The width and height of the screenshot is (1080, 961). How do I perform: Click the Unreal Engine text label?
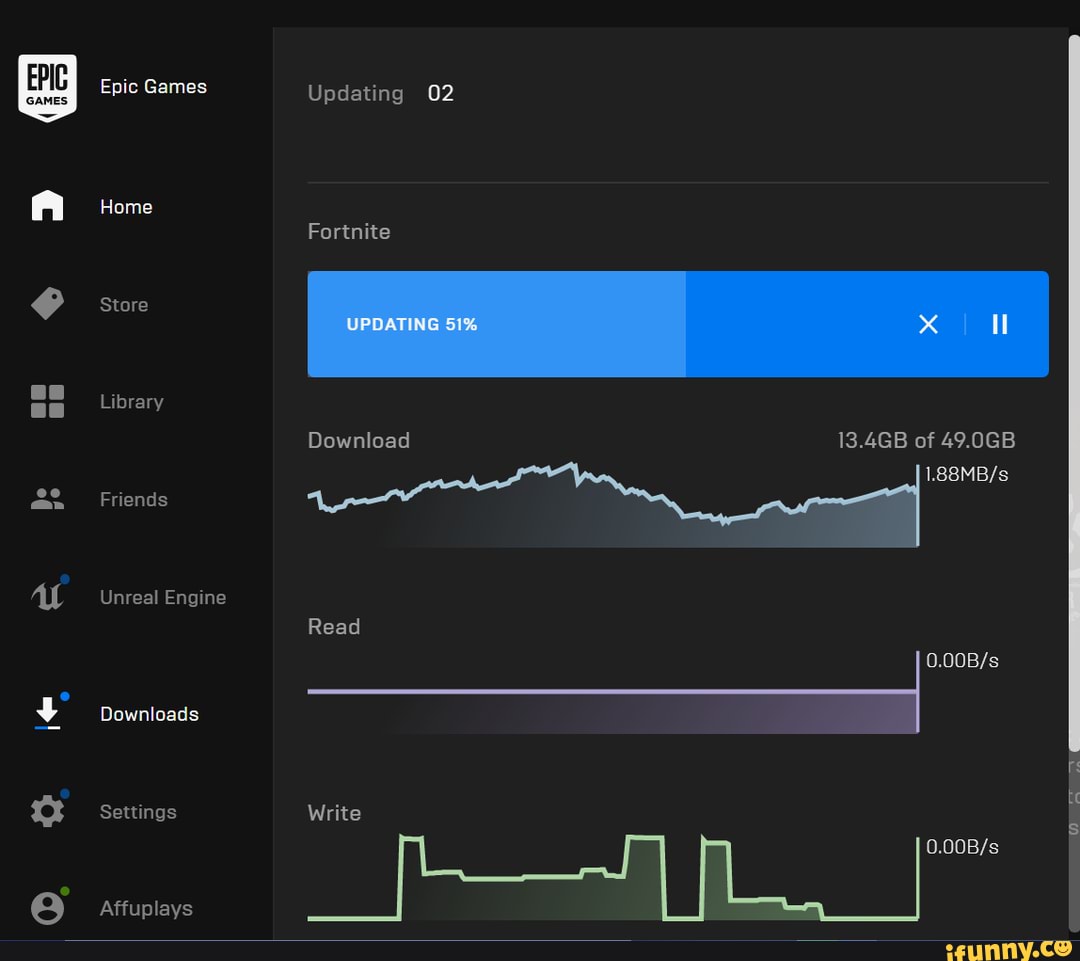[x=163, y=597]
